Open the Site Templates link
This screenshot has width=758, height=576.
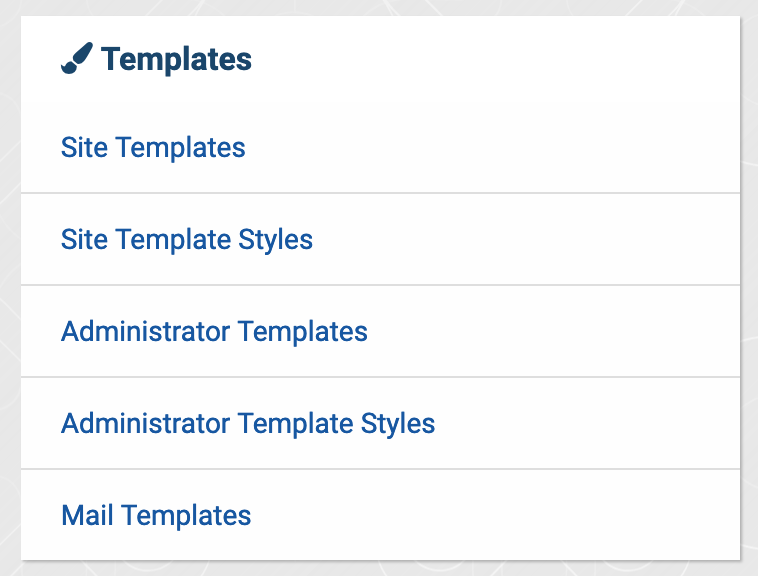pos(153,148)
